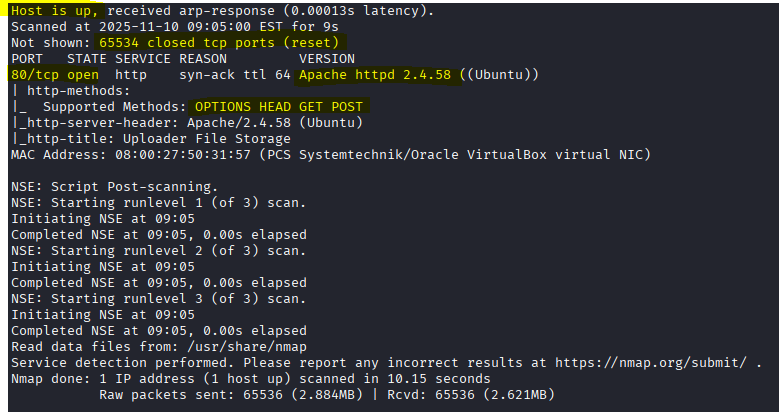Click the highlighted "OPTIONS HEAD GET POST" methods
This screenshot has width=779, height=412.
(279, 107)
